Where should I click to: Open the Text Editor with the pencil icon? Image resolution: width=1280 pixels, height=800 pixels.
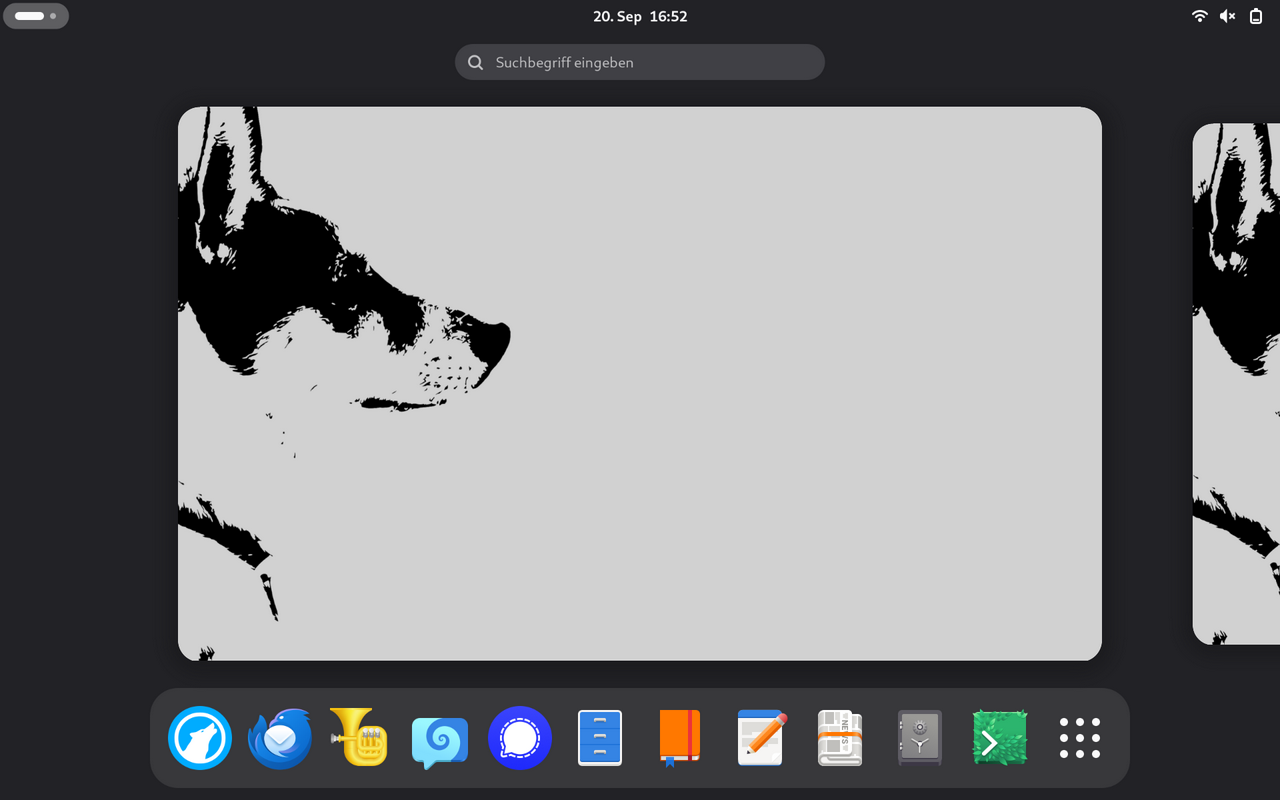tap(760, 738)
